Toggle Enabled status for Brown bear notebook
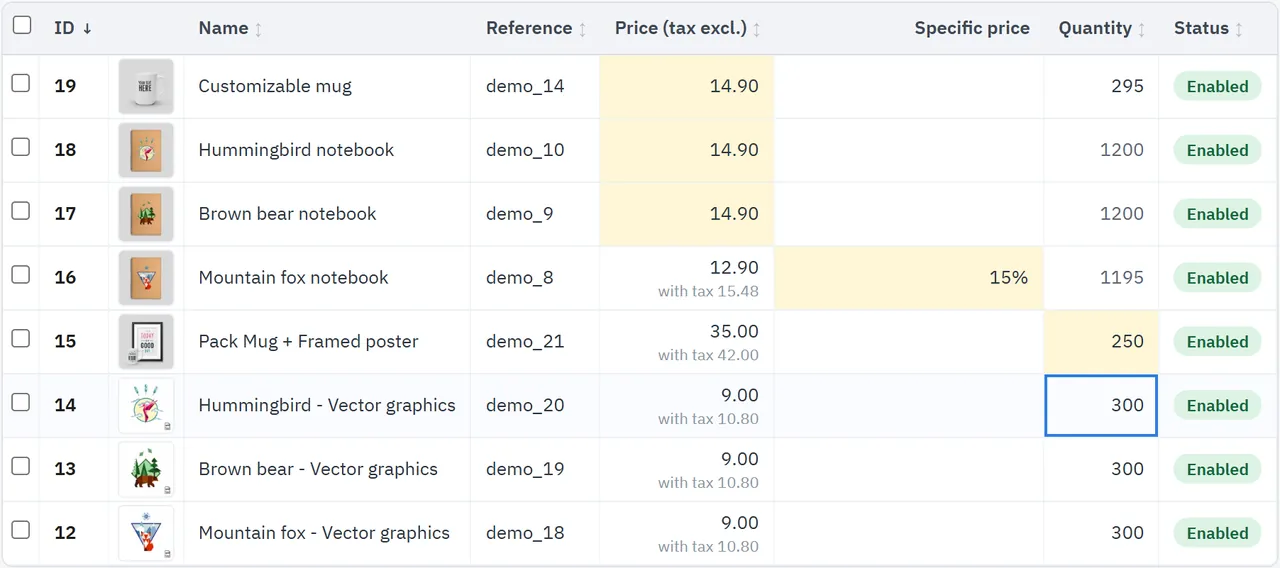1280x568 pixels. coord(1217,214)
